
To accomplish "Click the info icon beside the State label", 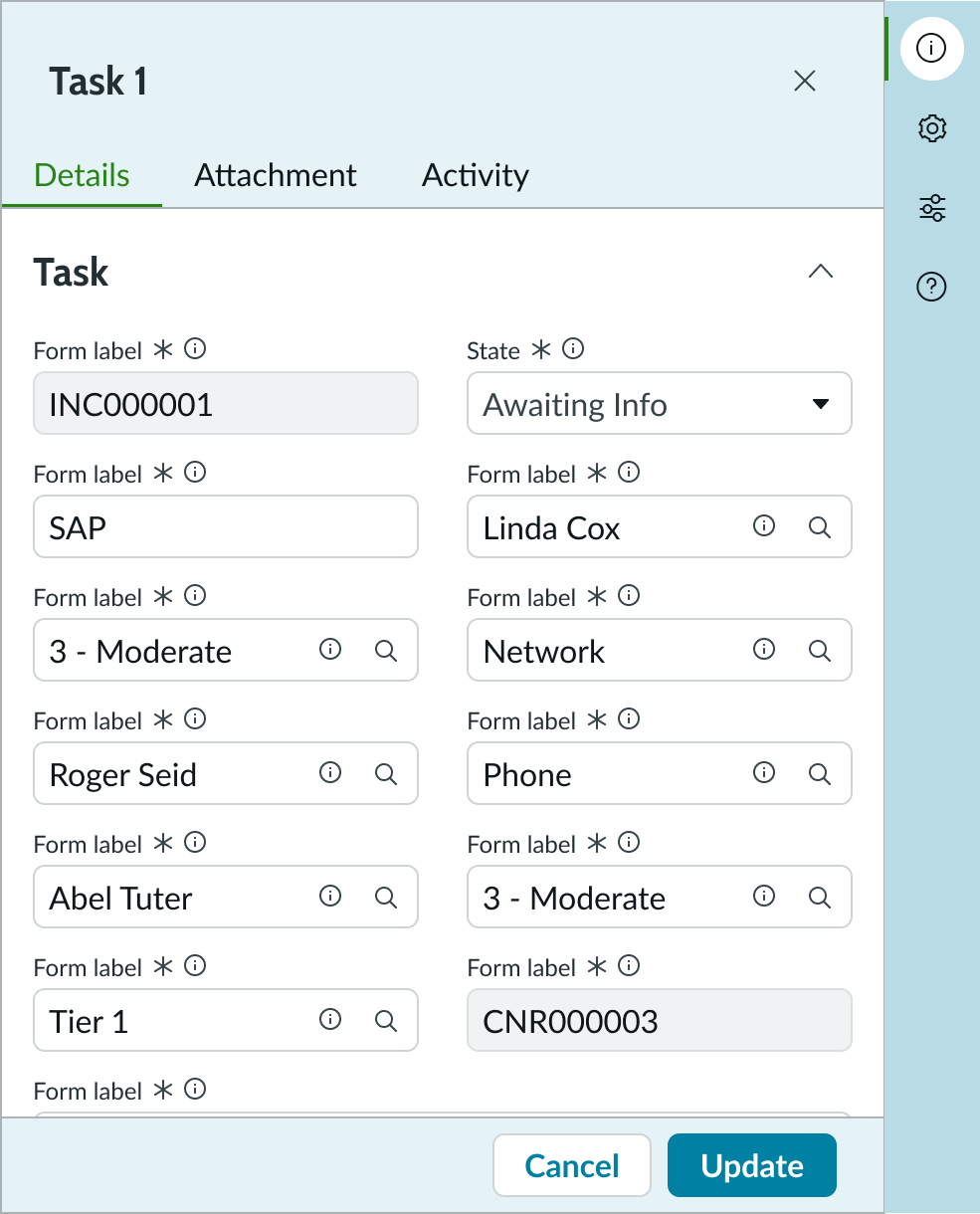I will [x=572, y=349].
